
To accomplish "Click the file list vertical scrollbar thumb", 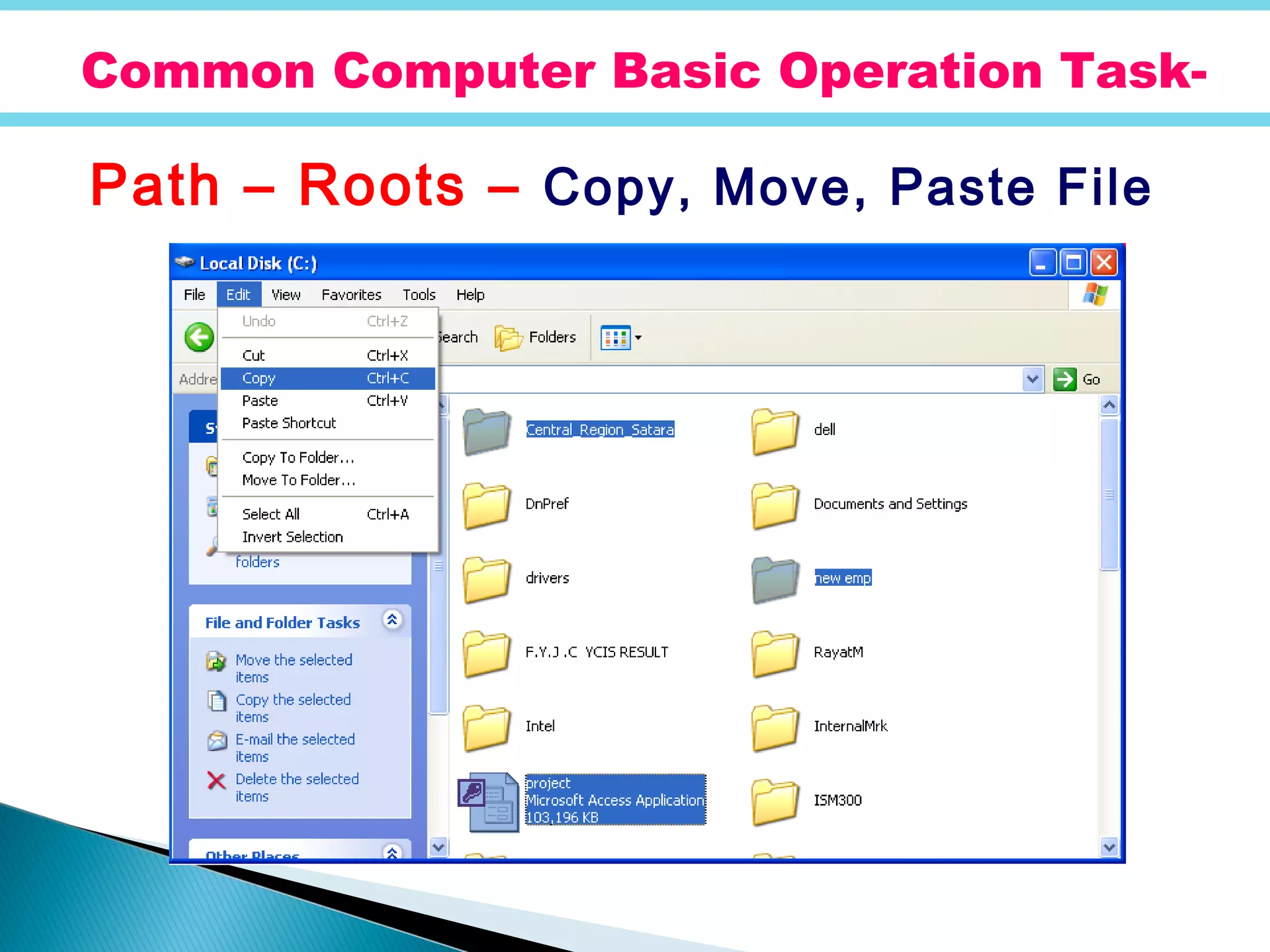I will pos(1109,494).
